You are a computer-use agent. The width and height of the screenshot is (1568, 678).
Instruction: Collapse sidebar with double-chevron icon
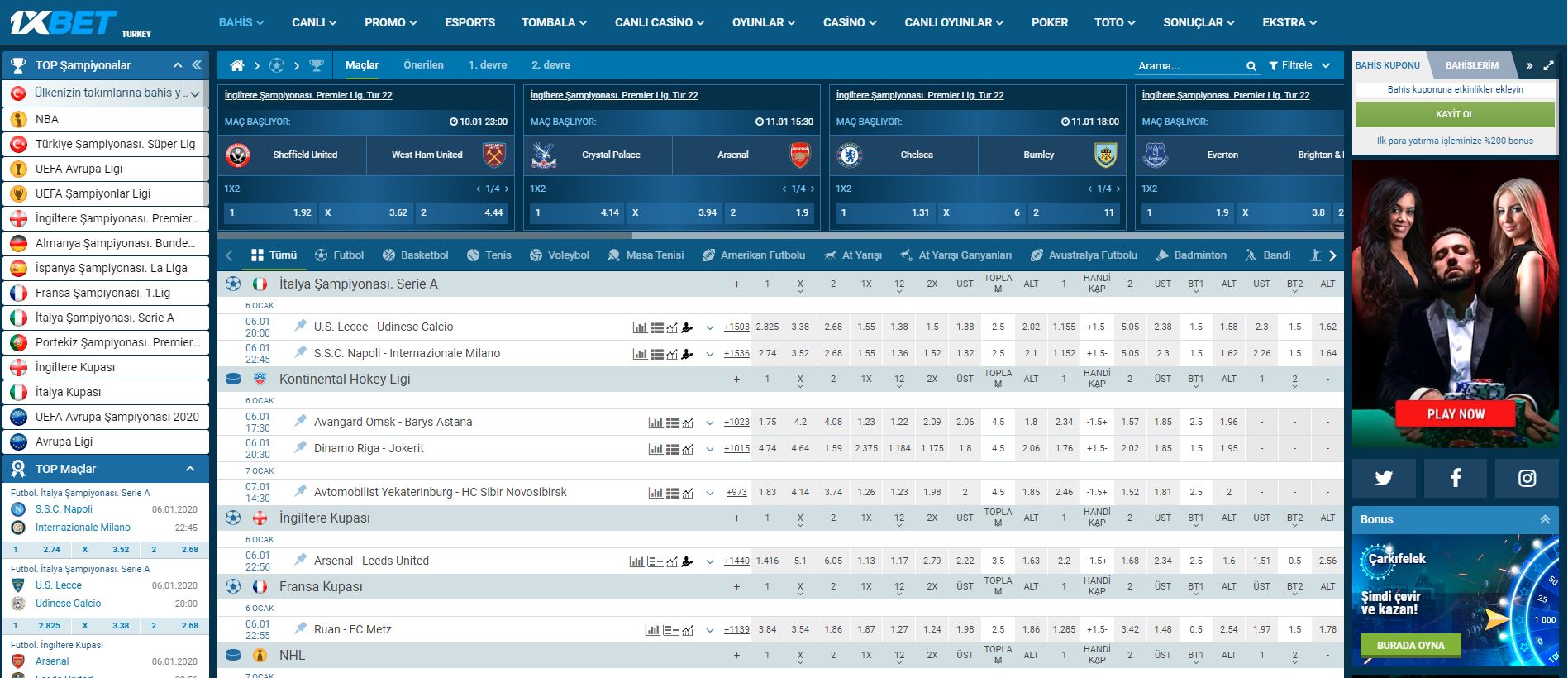(197, 65)
